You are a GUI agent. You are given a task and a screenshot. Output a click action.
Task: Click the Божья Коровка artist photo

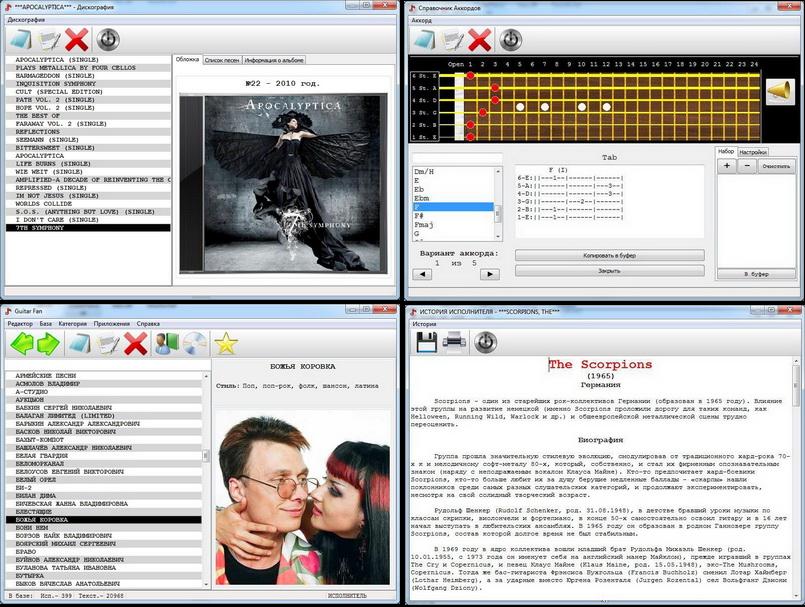click(x=302, y=497)
